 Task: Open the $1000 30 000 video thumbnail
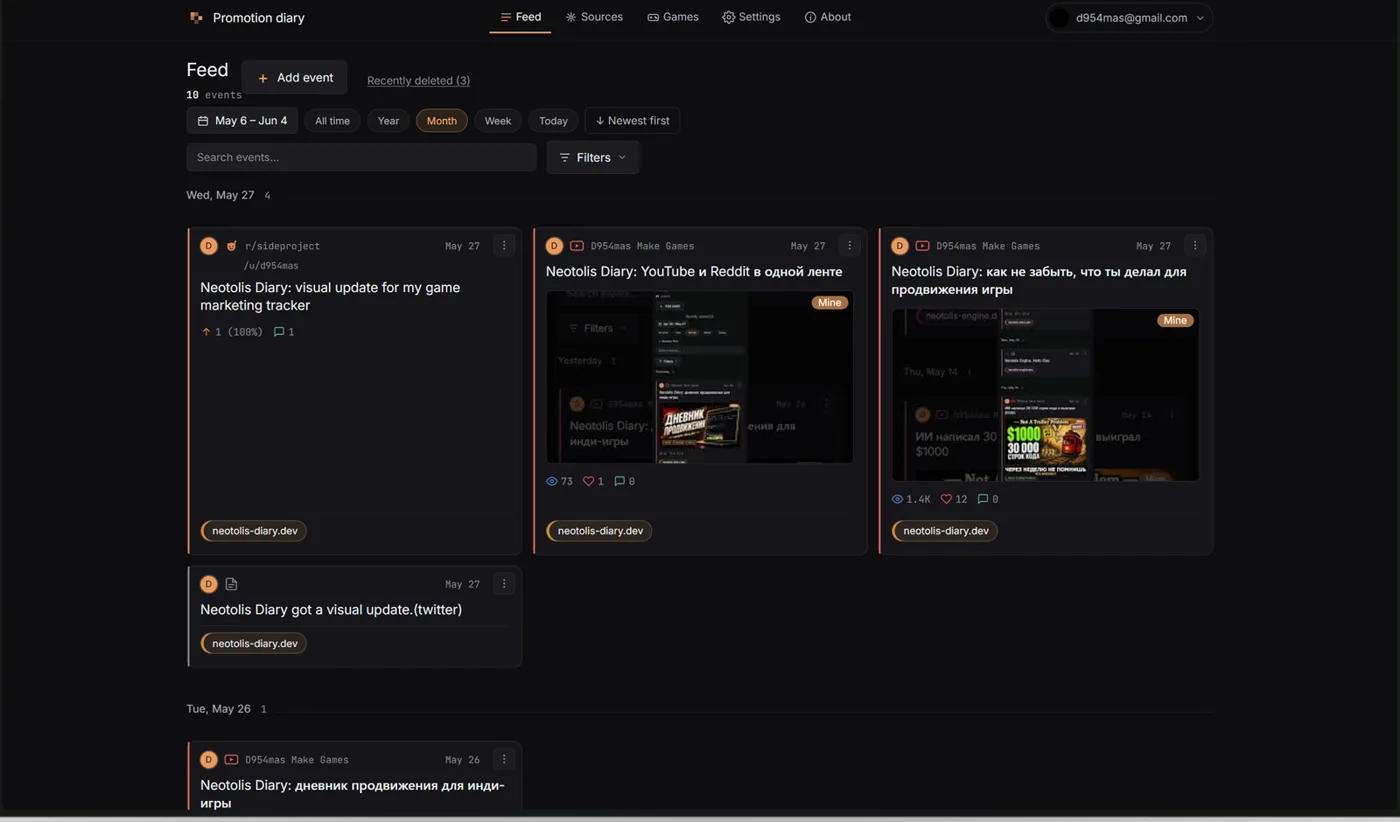coord(1045,395)
